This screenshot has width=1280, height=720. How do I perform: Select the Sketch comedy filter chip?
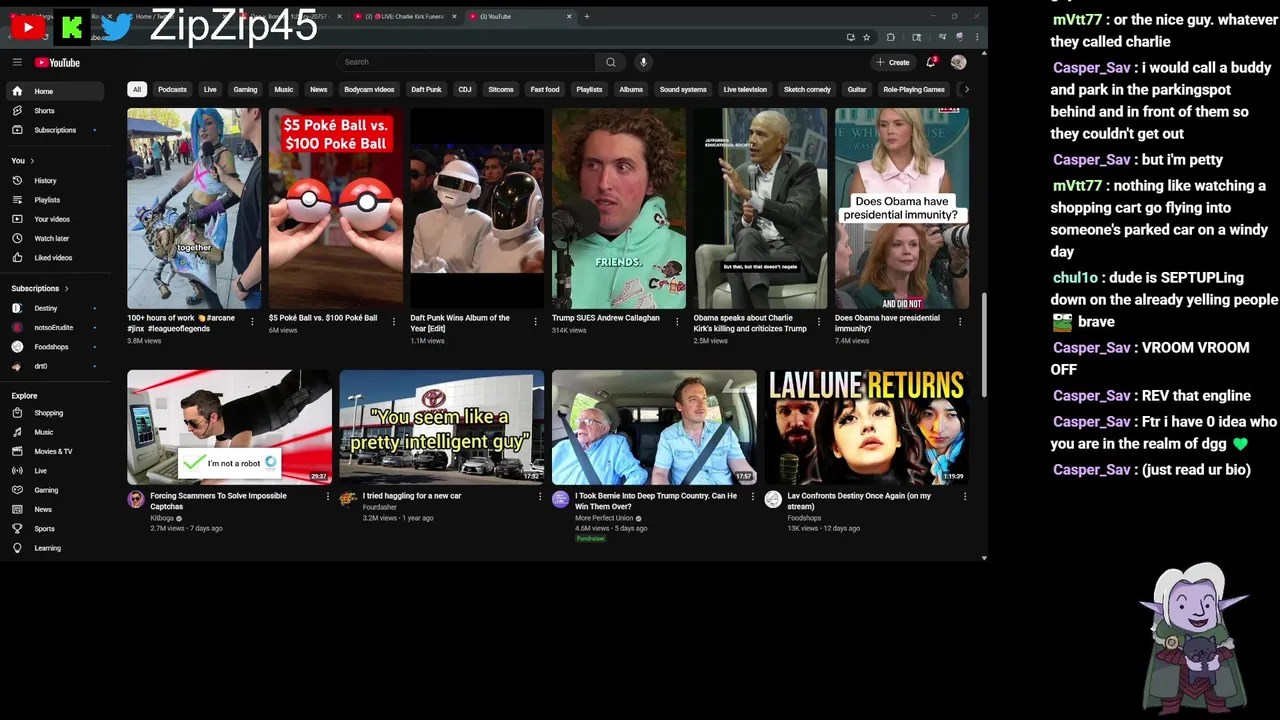click(x=807, y=89)
